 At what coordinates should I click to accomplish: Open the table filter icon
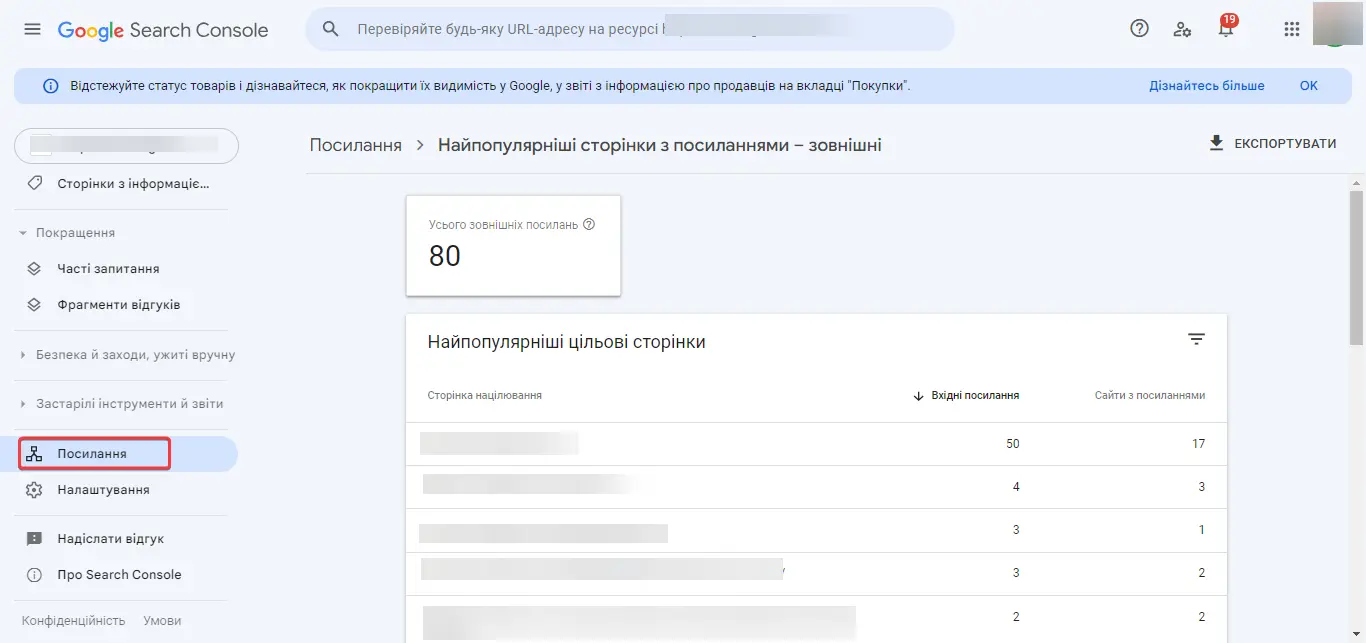1196,340
